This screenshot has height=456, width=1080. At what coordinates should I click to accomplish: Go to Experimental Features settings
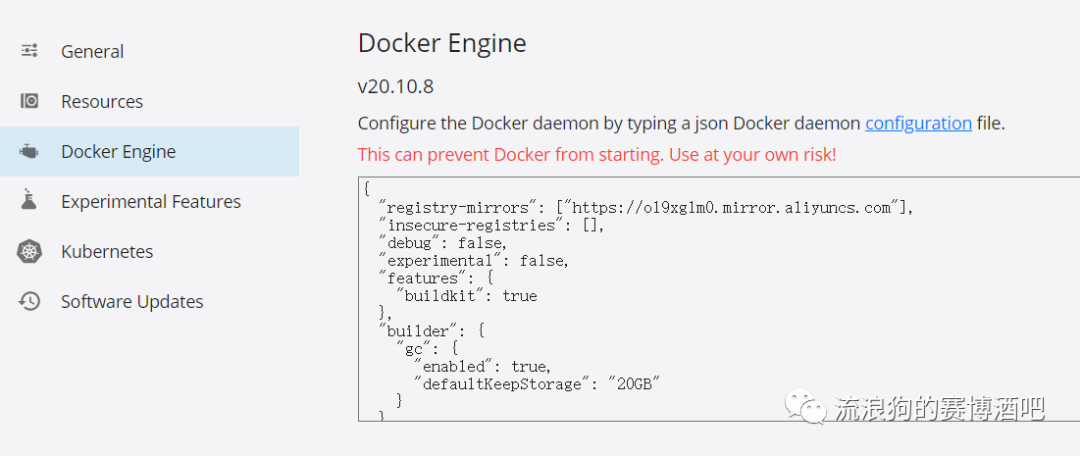coord(150,201)
